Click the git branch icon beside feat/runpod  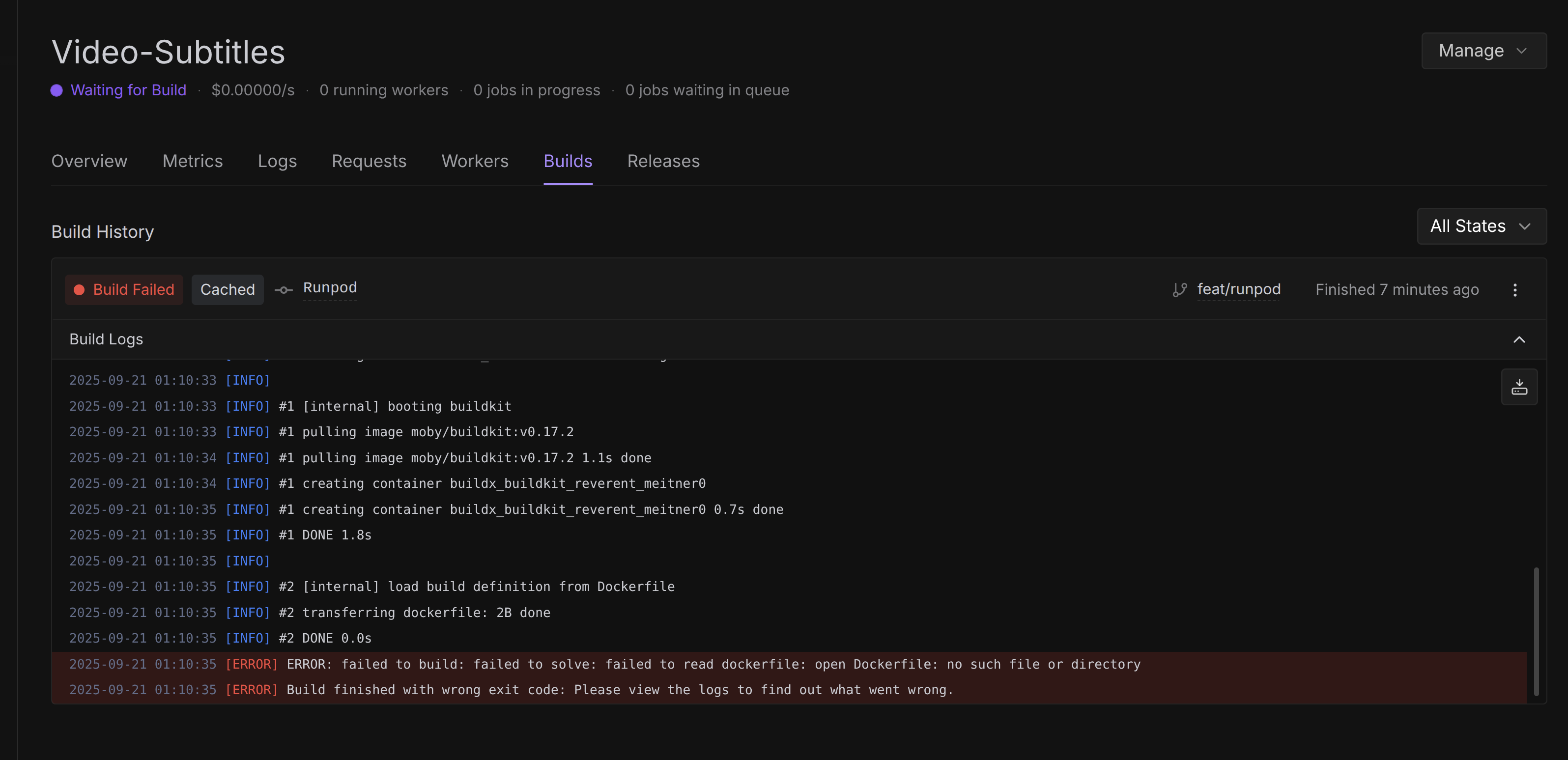[x=1179, y=290]
